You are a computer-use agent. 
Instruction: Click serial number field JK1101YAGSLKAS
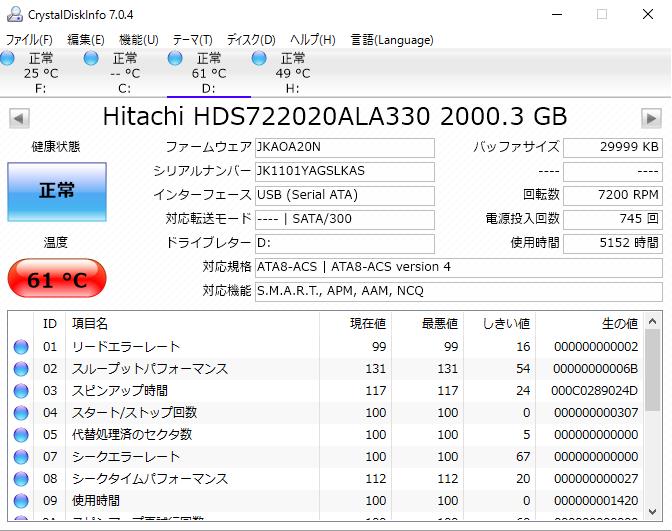345,171
